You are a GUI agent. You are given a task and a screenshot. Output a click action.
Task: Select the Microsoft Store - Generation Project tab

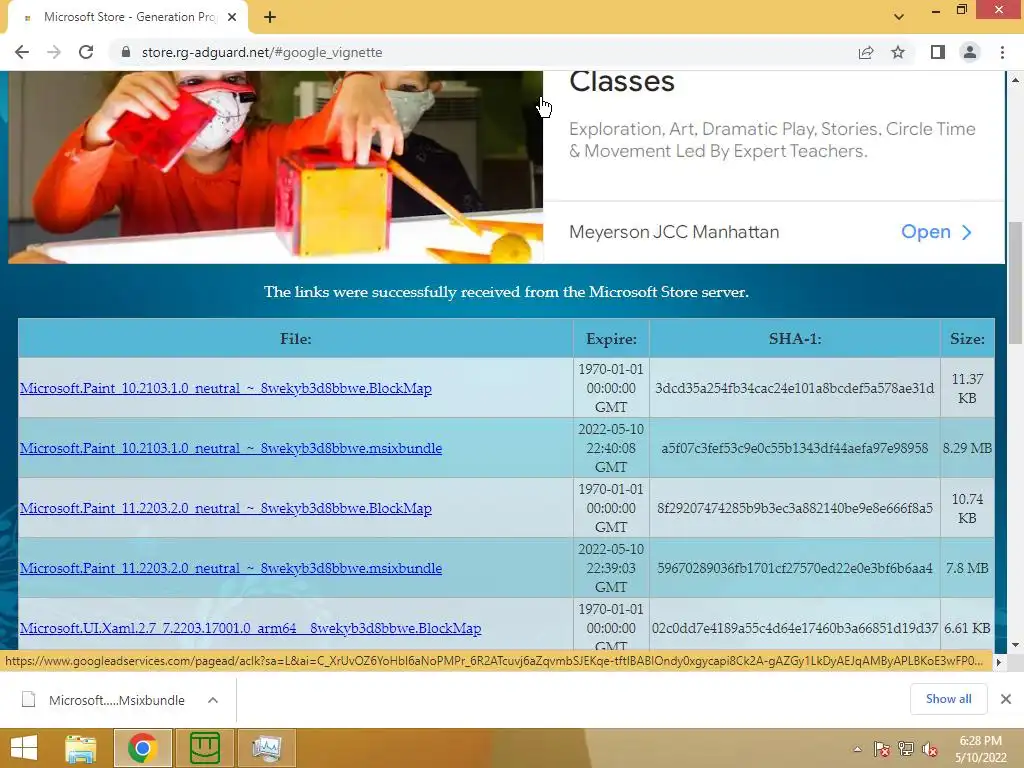pos(128,17)
